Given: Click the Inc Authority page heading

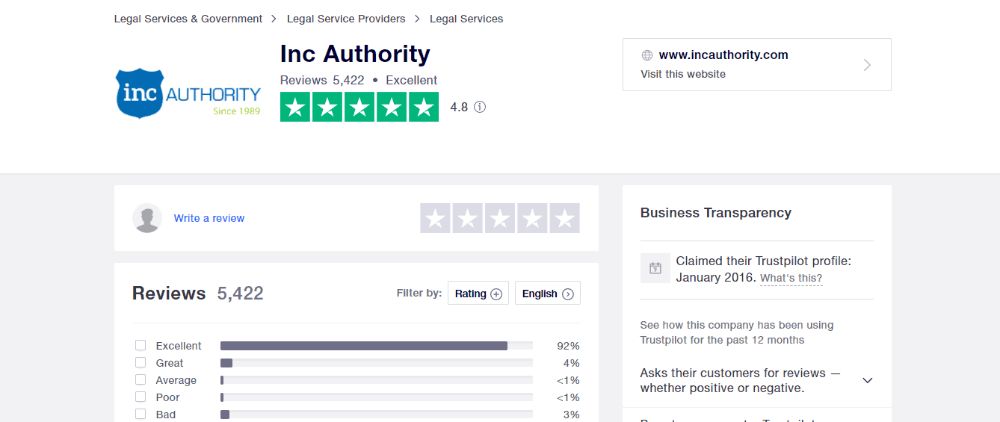Looking at the screenshot, I should pos(355,54).
